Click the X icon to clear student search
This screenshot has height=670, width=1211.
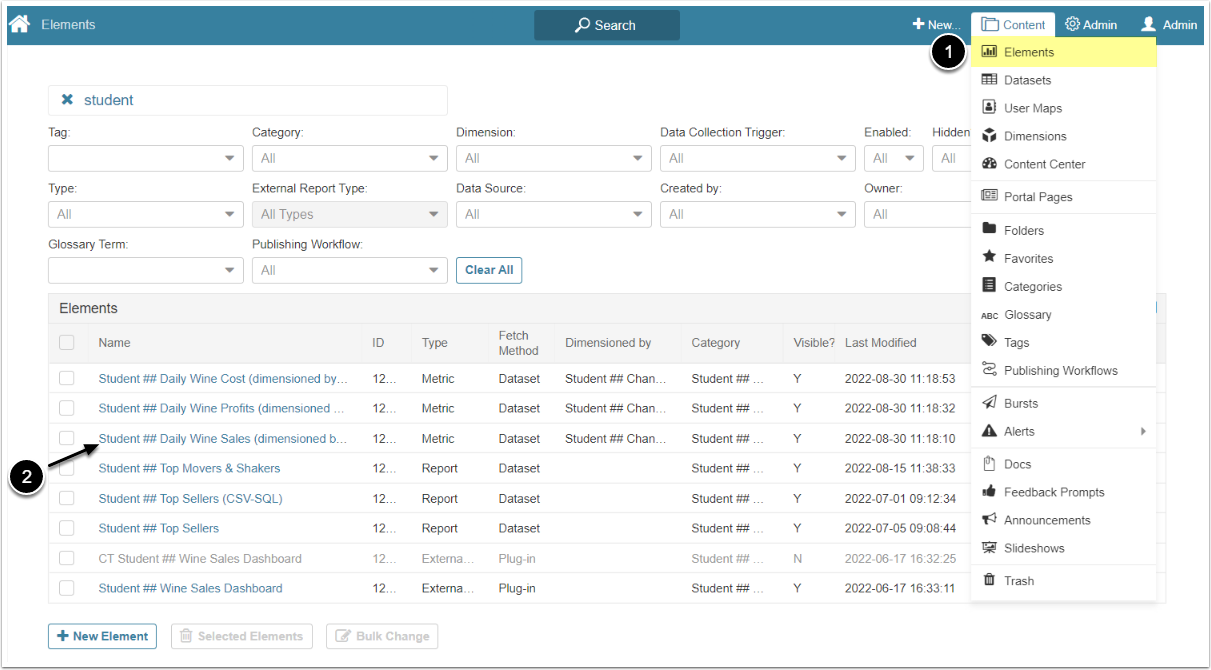coord(67,100)
